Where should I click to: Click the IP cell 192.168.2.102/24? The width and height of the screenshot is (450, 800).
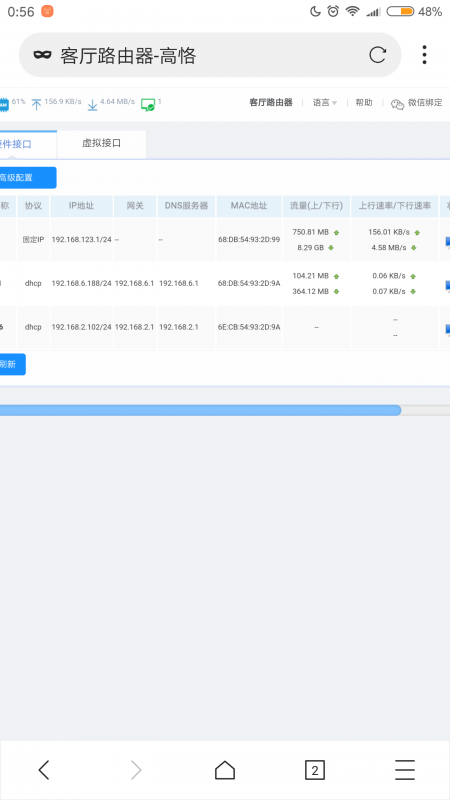click(x=82, y=327)
